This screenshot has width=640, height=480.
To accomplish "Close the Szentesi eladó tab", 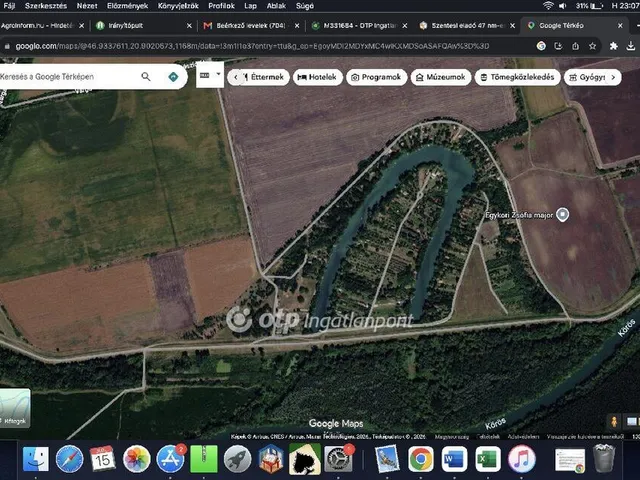I will (x=512, y=25).
